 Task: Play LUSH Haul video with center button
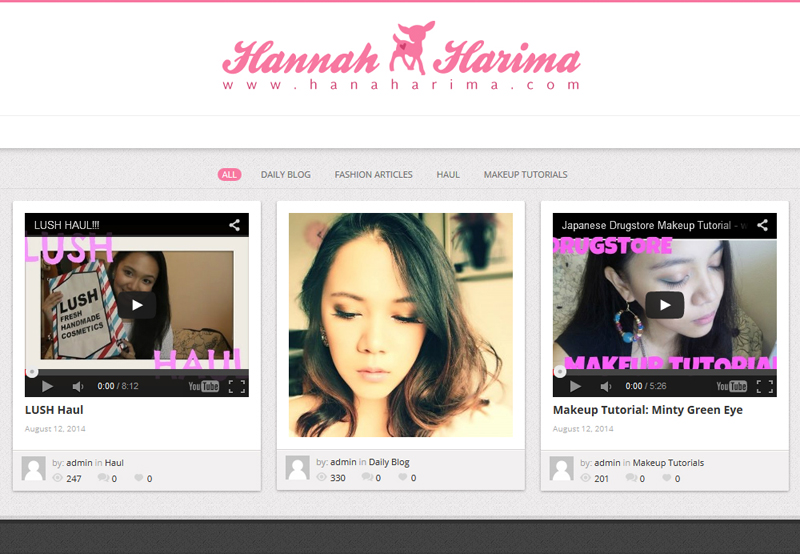click(x=137, y=305)
